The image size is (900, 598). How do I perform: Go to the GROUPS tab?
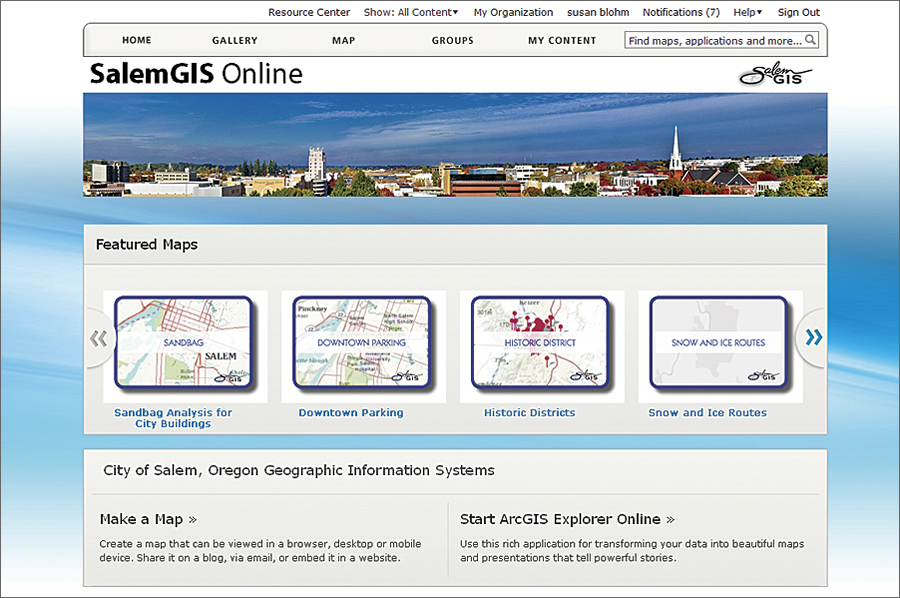point(453,40)
